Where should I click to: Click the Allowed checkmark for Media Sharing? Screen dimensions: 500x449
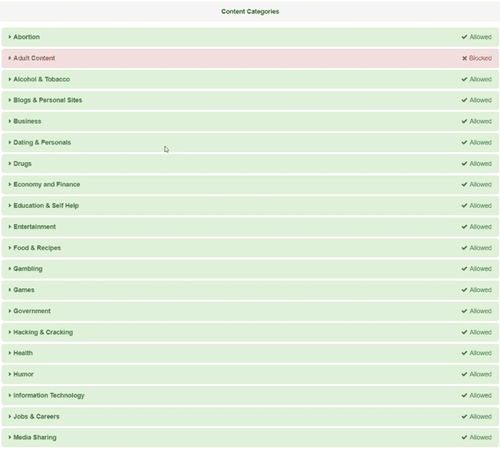tap(464, 437)
